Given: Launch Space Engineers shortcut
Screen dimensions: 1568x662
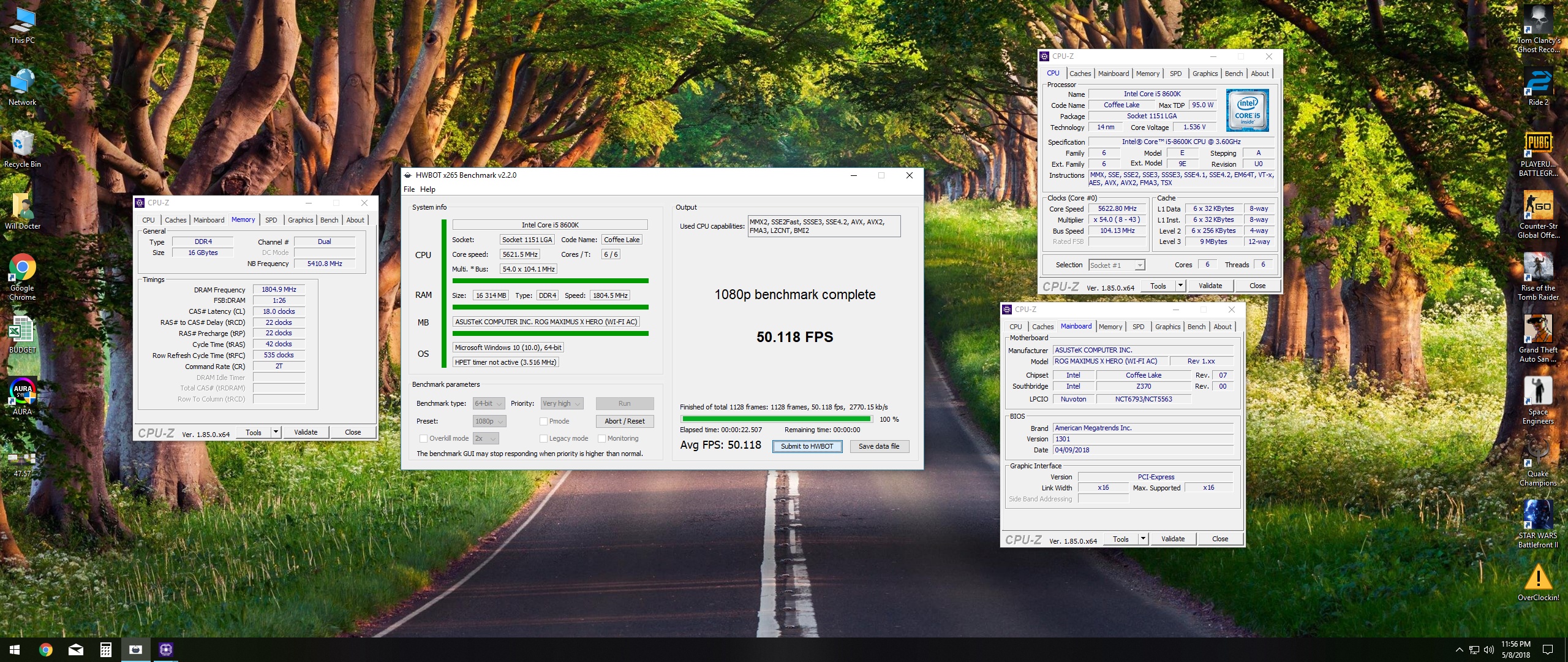Looking at the screenshot, I should pyautogui.click(x=1538, y=401).
